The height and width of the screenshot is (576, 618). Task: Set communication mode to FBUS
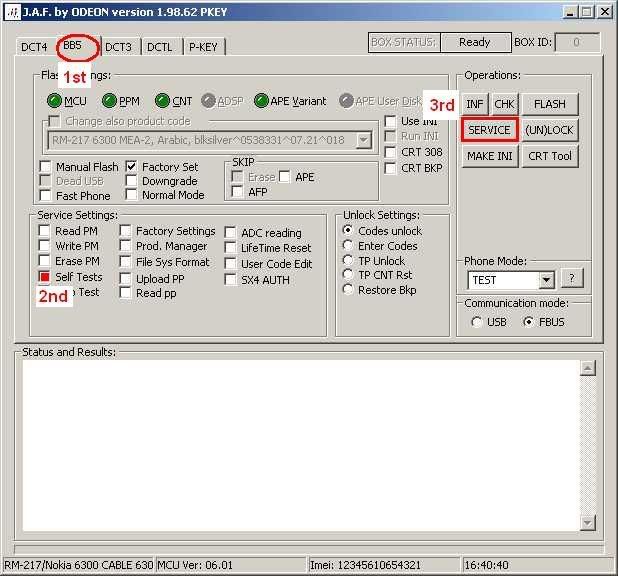coord(529,322)
